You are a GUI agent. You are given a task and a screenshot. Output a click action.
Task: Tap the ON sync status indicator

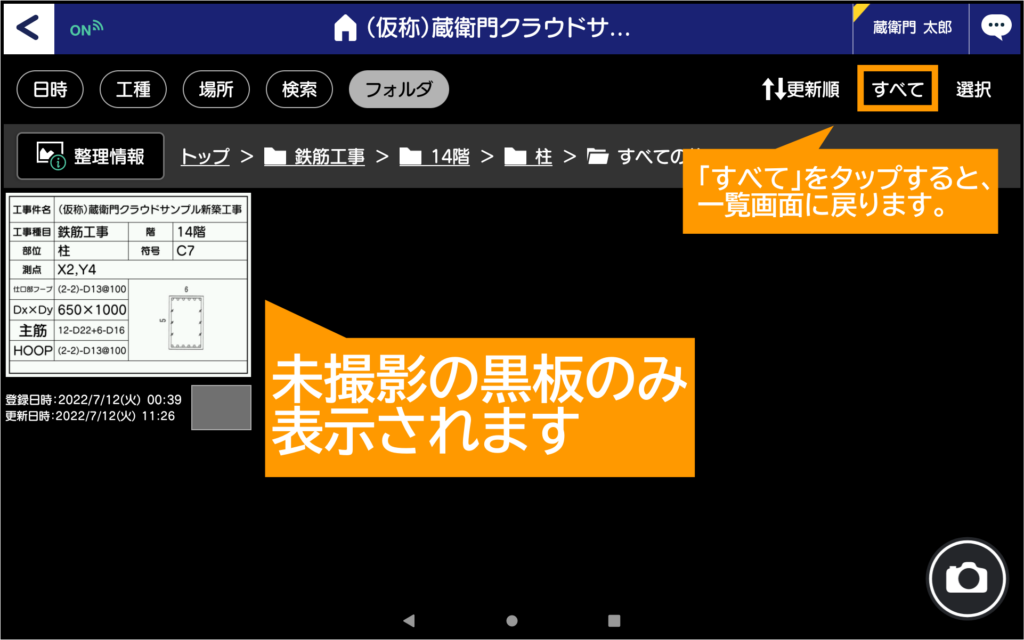(87, 29)
